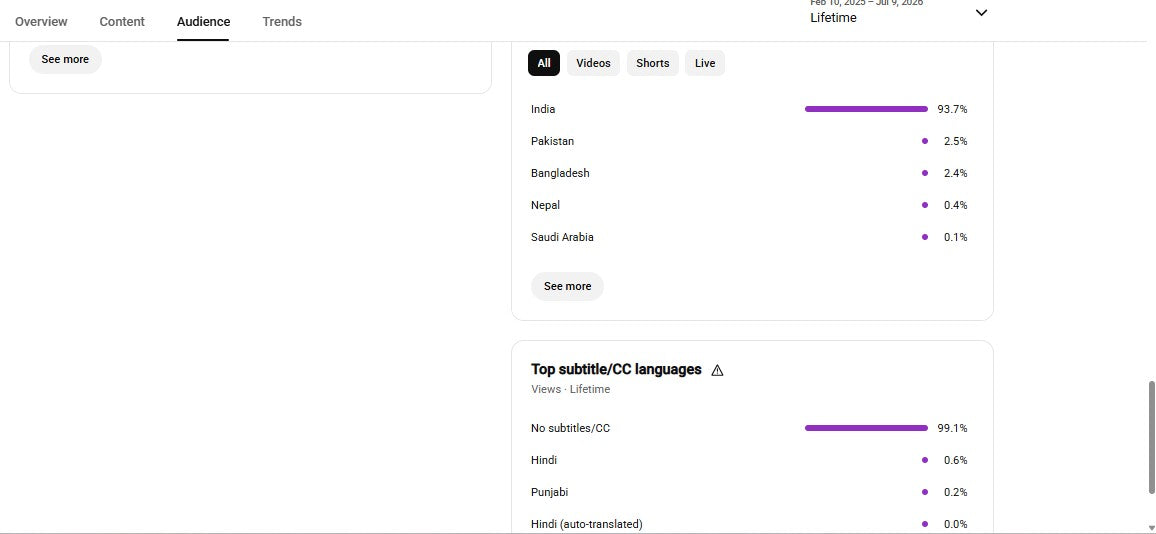Screen dimensions: 1156x534
Task: Click the No subtitles/CC percentage bar
Action: (866, 428)
